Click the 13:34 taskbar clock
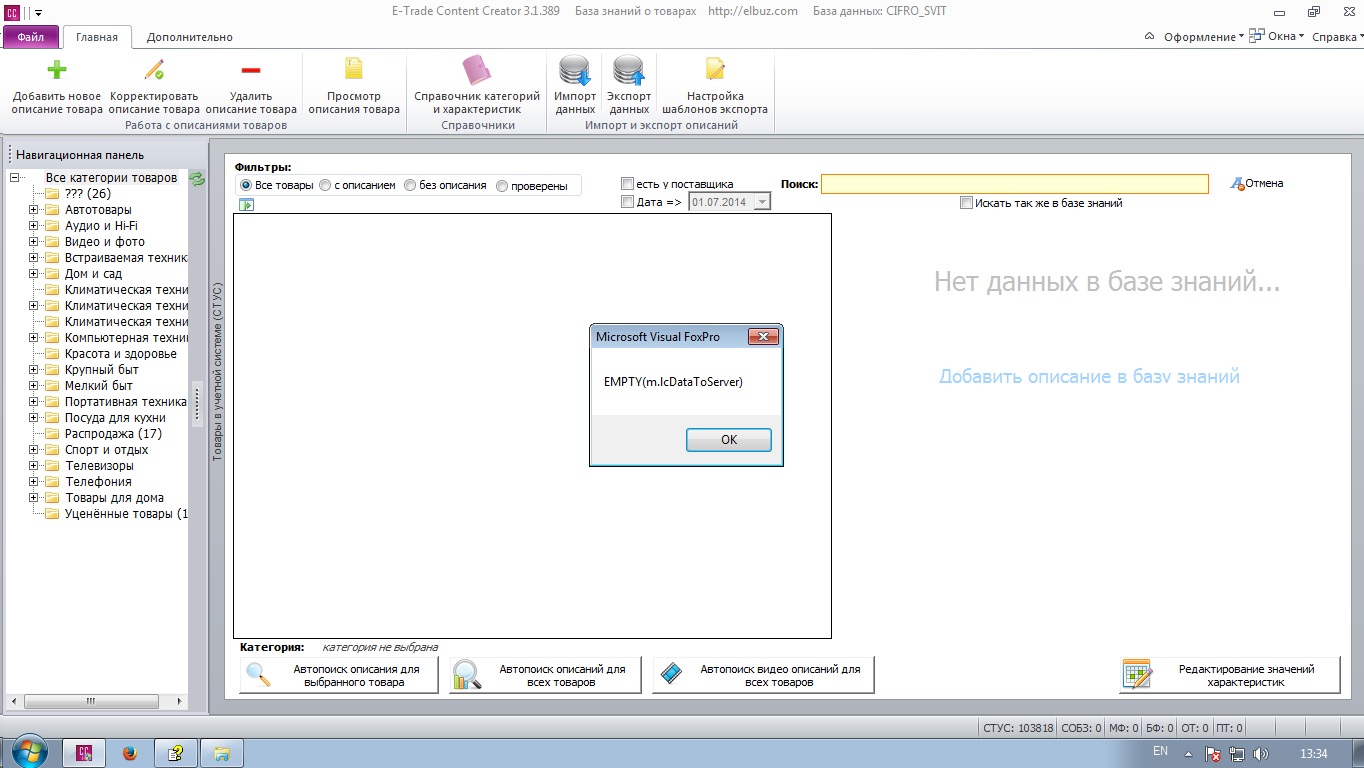Screen dimensions: 1364x768 1313,753
